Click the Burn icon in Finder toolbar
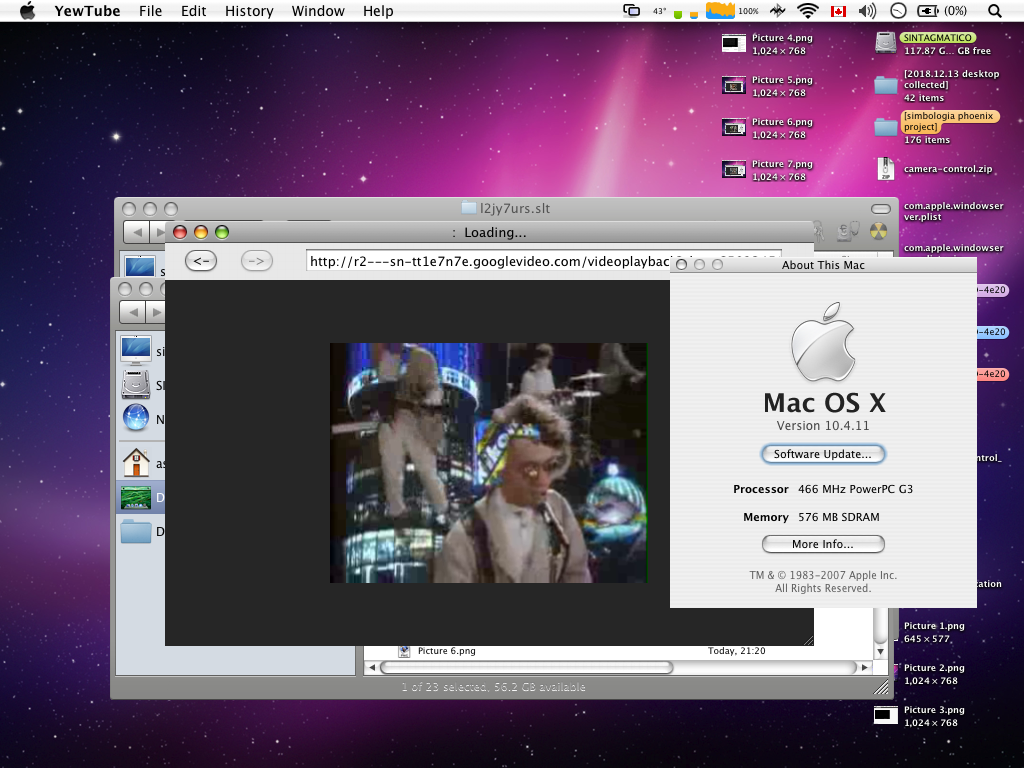1024x768 pixels. pos(879,231)
